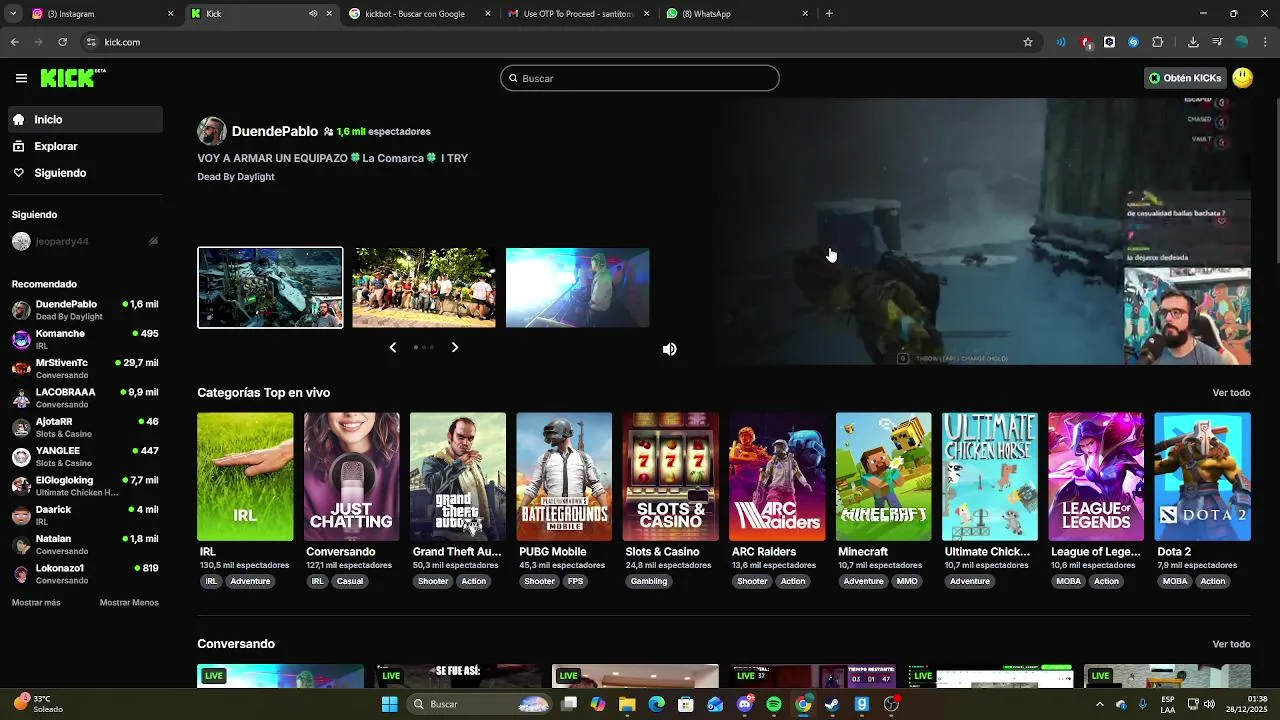Collapse recommended list with Mostrar Menos

[129, 603]
